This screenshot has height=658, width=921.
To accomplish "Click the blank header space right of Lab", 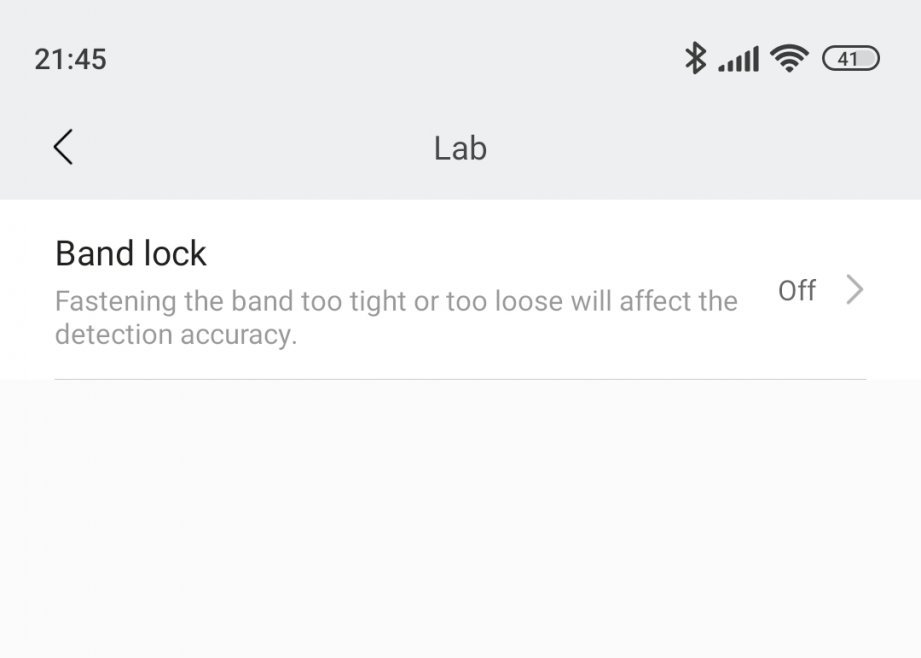I will pyautogui.click(x=700, y=148).
